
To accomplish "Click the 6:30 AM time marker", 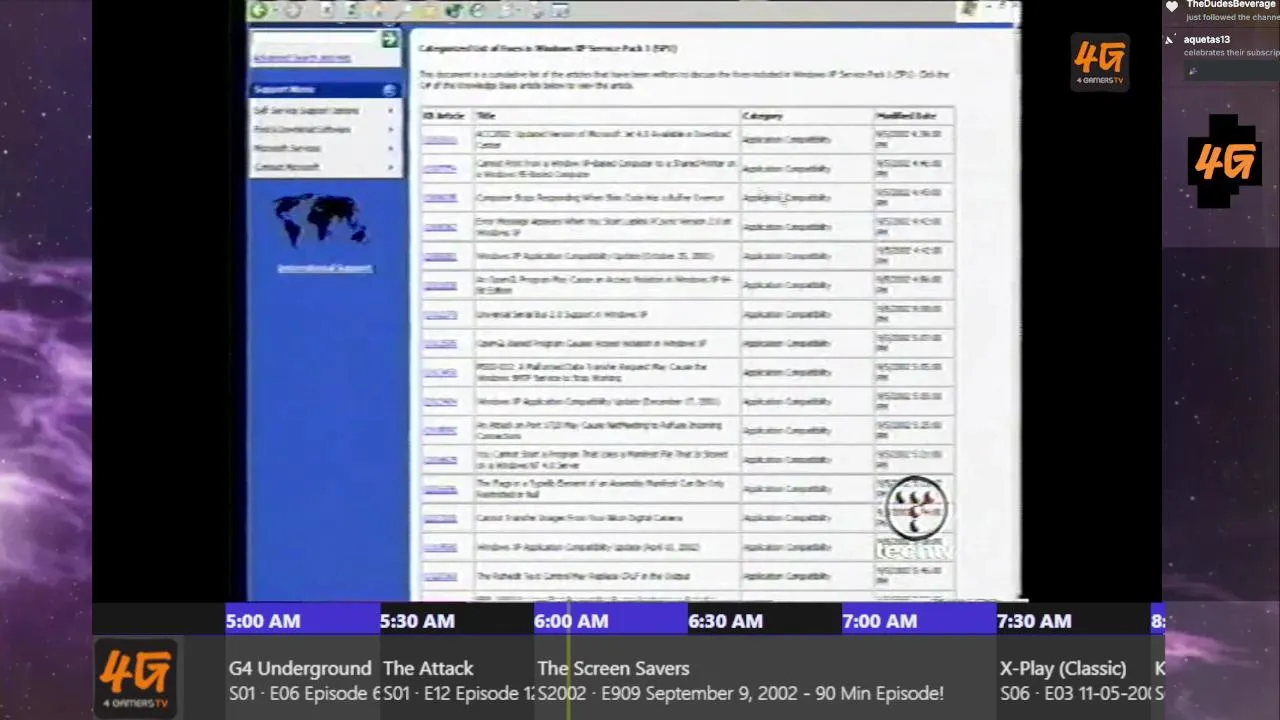I will click(x=725, y=621).
